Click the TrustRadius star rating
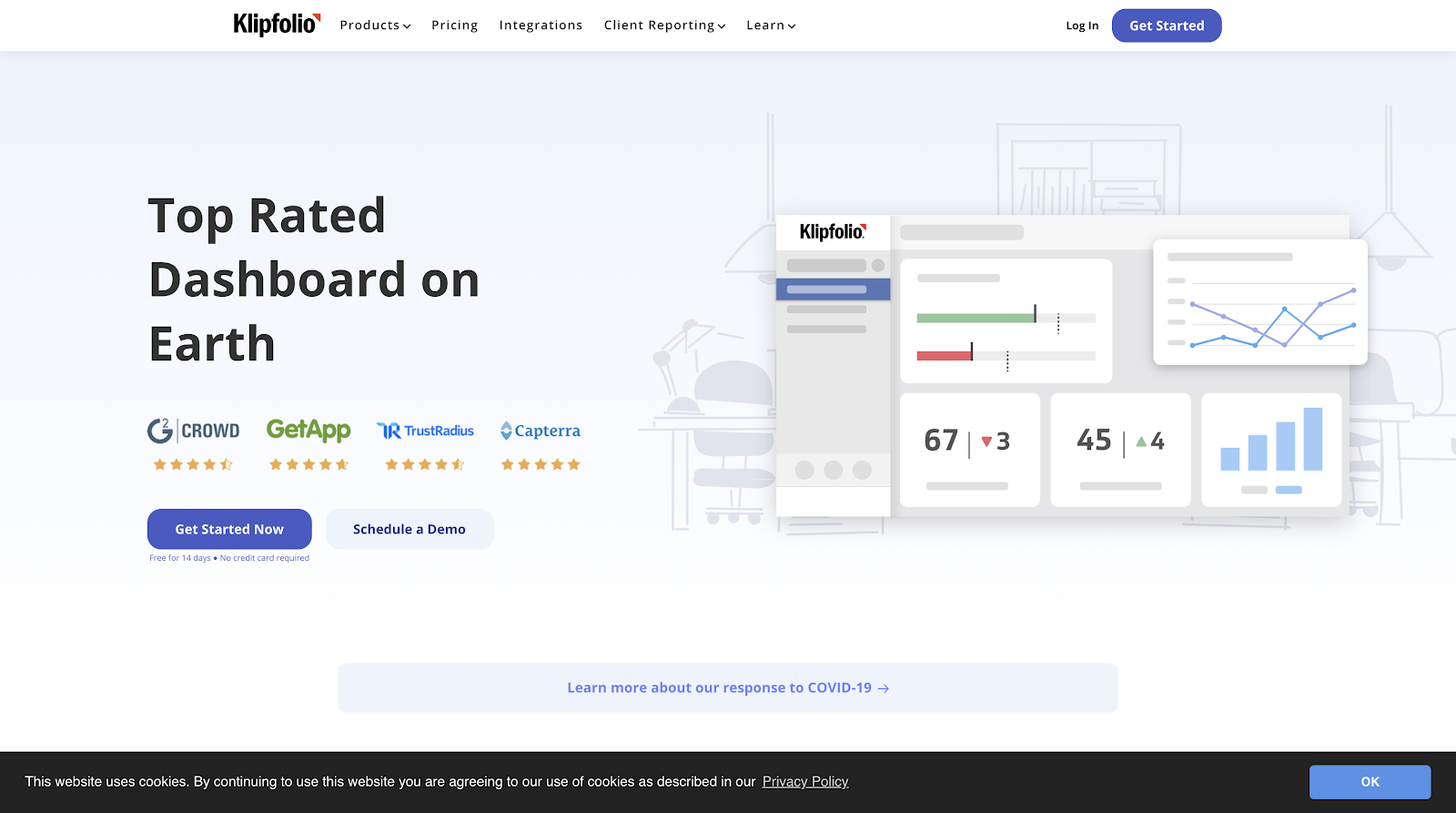Viewport: 1456px width, 813px height. tap(425, 464)
